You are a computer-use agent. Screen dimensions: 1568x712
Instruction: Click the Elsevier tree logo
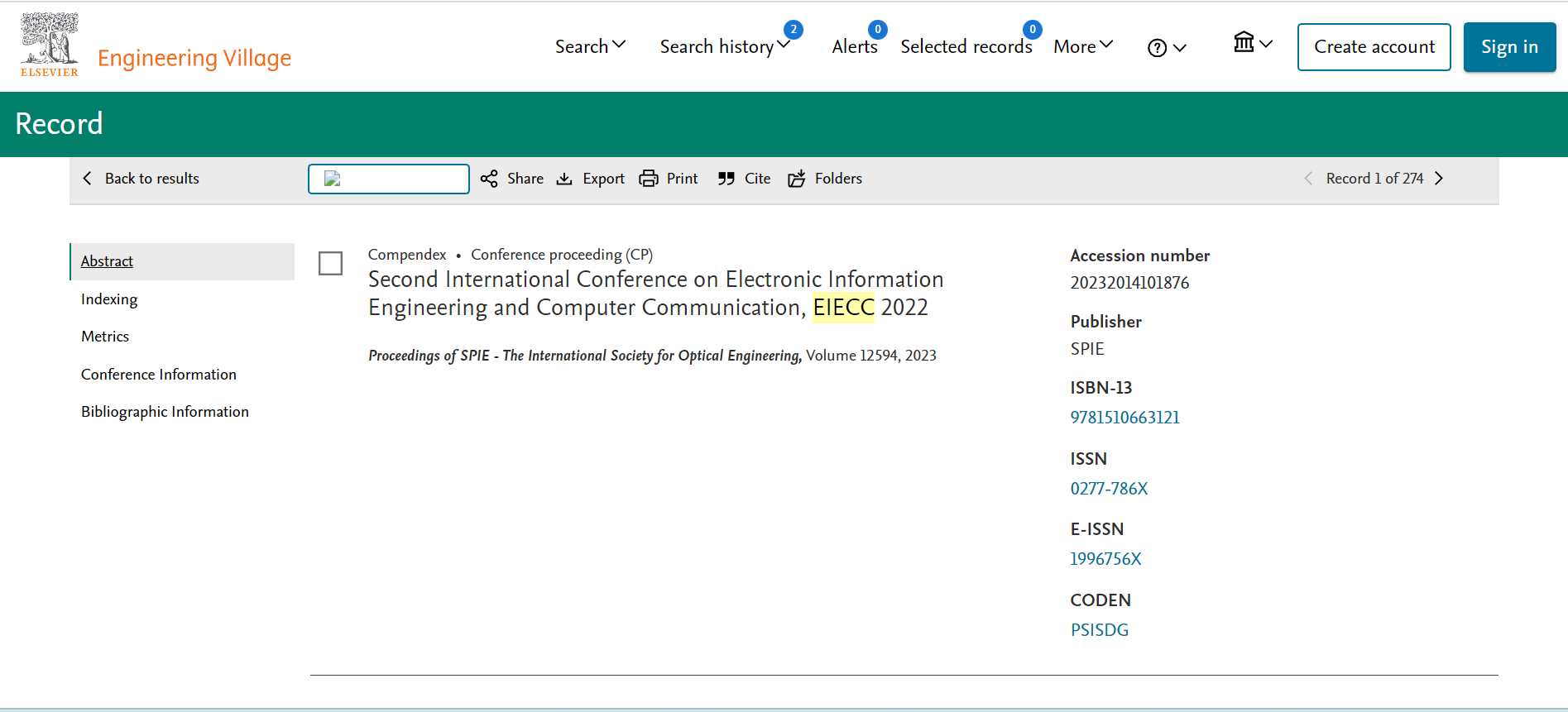[x=50, y=45]
